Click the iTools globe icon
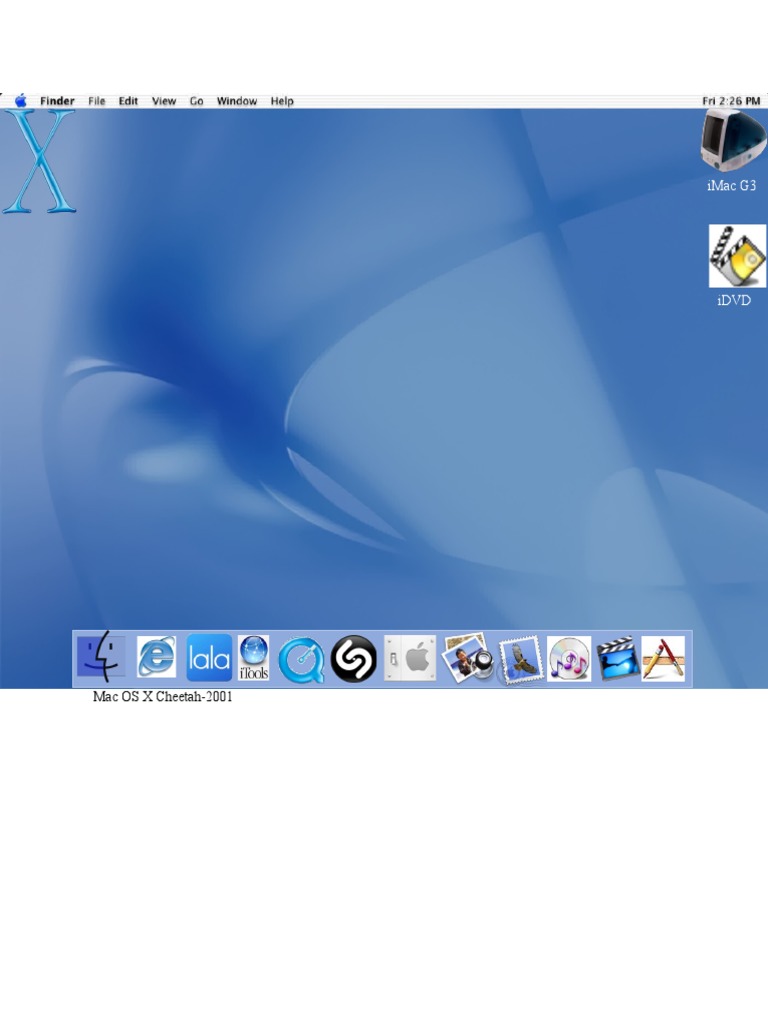Screen dimensions: 768x1024 (x=254, y=658)
